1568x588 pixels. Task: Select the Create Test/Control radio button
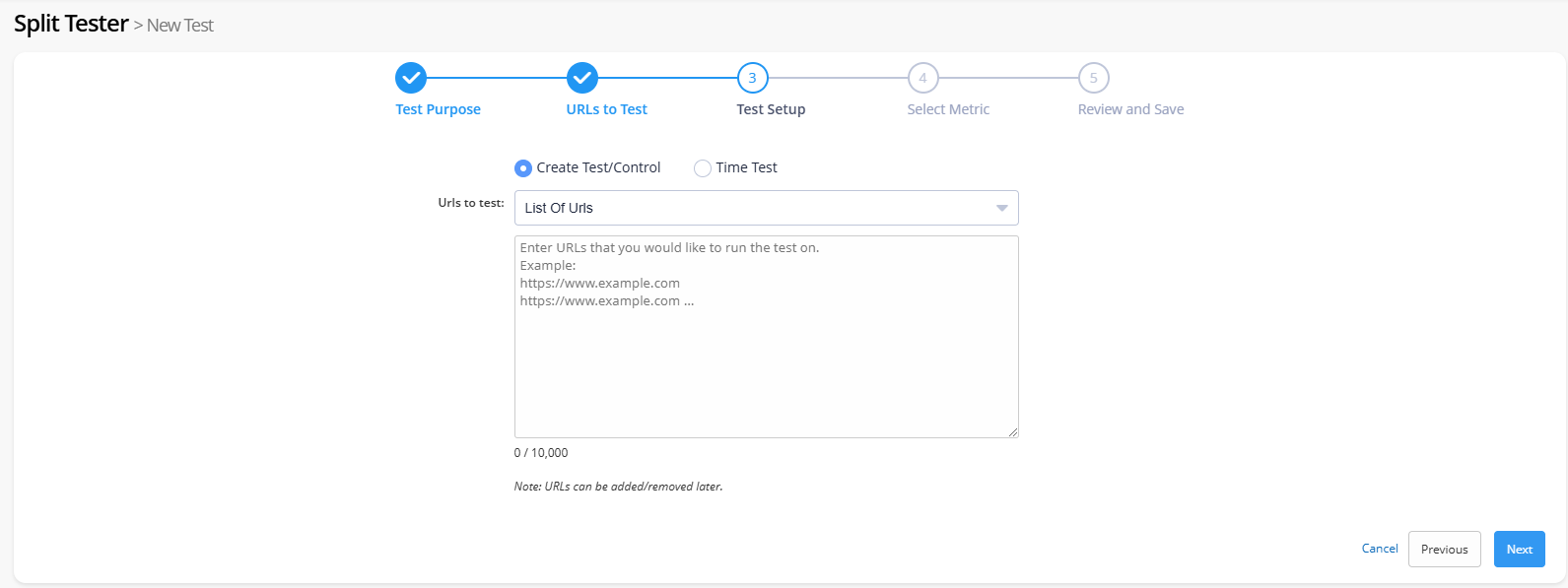pyautogui.click(x=523, y=168)
